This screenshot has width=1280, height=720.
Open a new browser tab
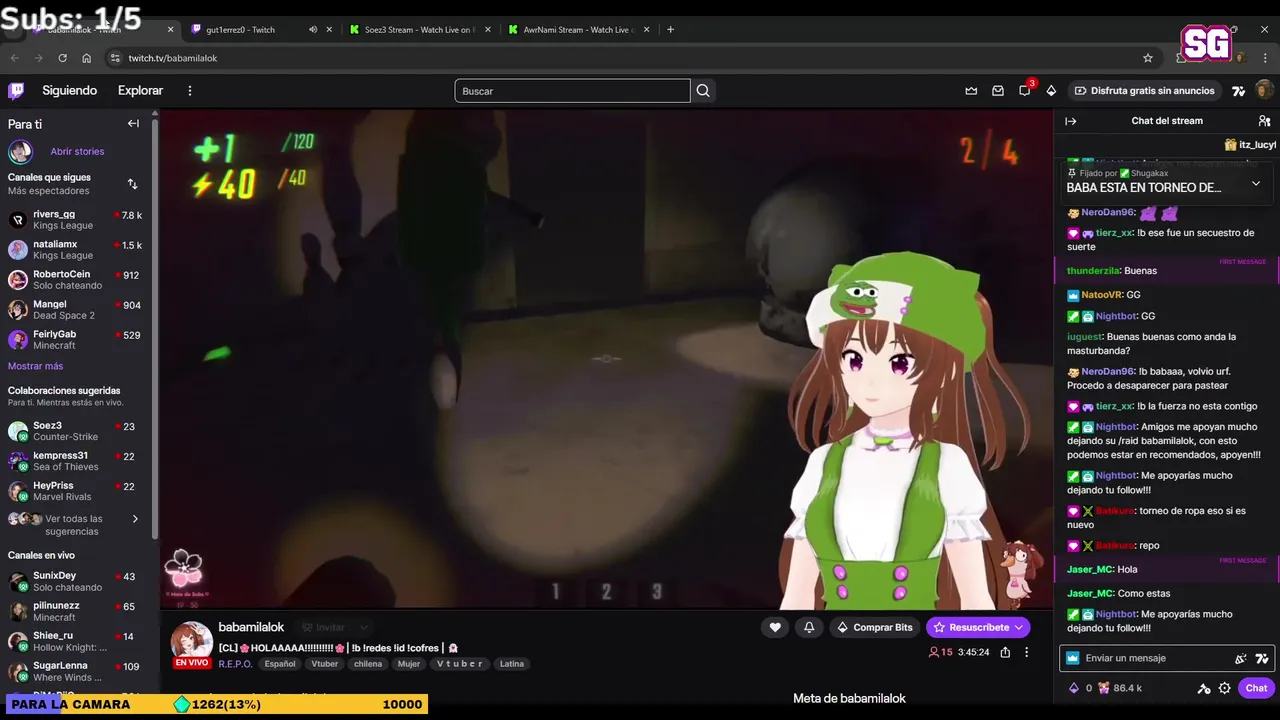(x=670, y=30)
